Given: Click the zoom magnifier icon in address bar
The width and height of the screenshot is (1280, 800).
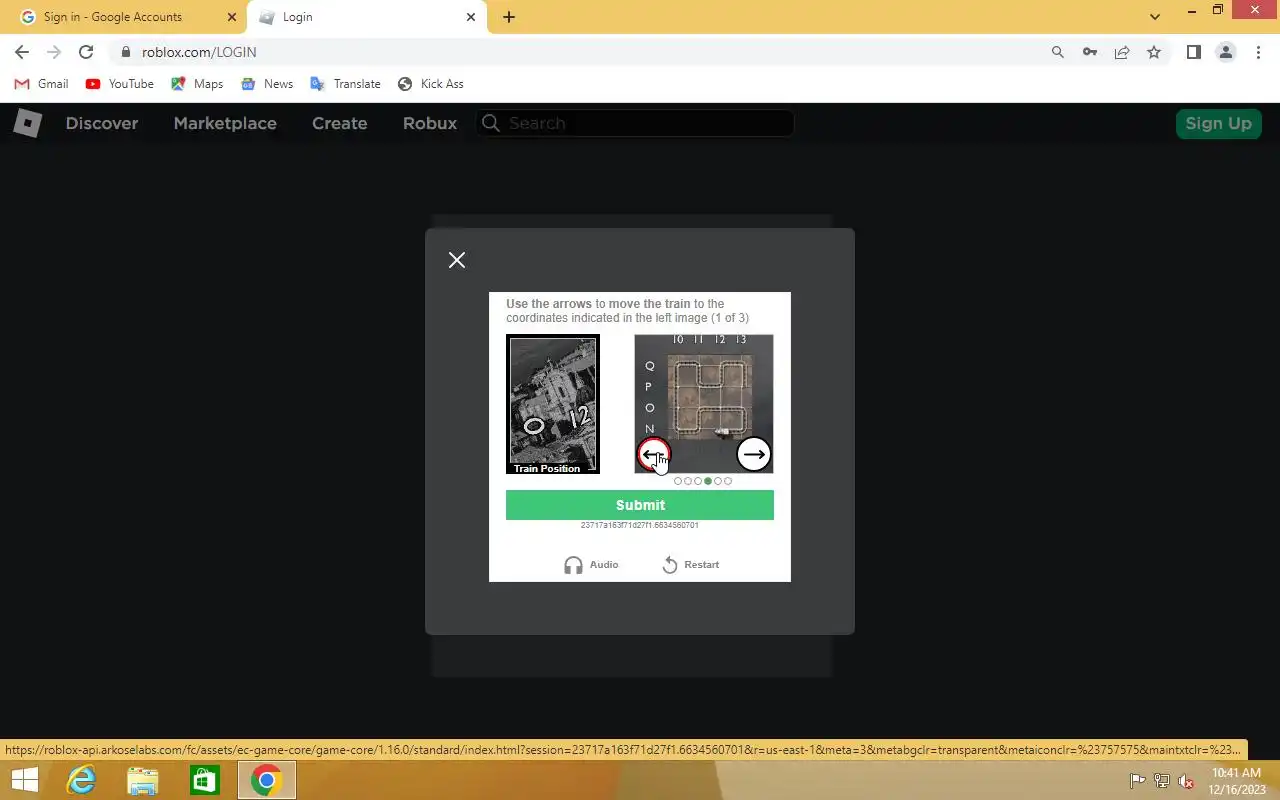Looking at the screenshot, I should coord(1058,52).
